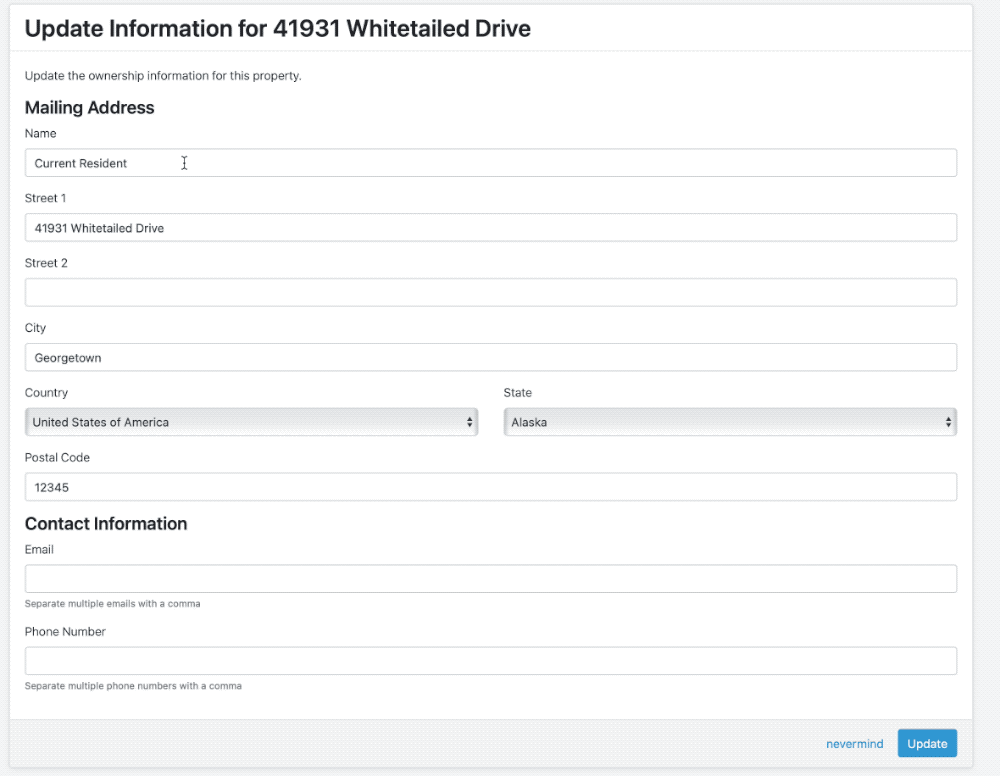Click the Postal Code field
The width and height of the screenshot is (1000, 776).
point(490,487)
